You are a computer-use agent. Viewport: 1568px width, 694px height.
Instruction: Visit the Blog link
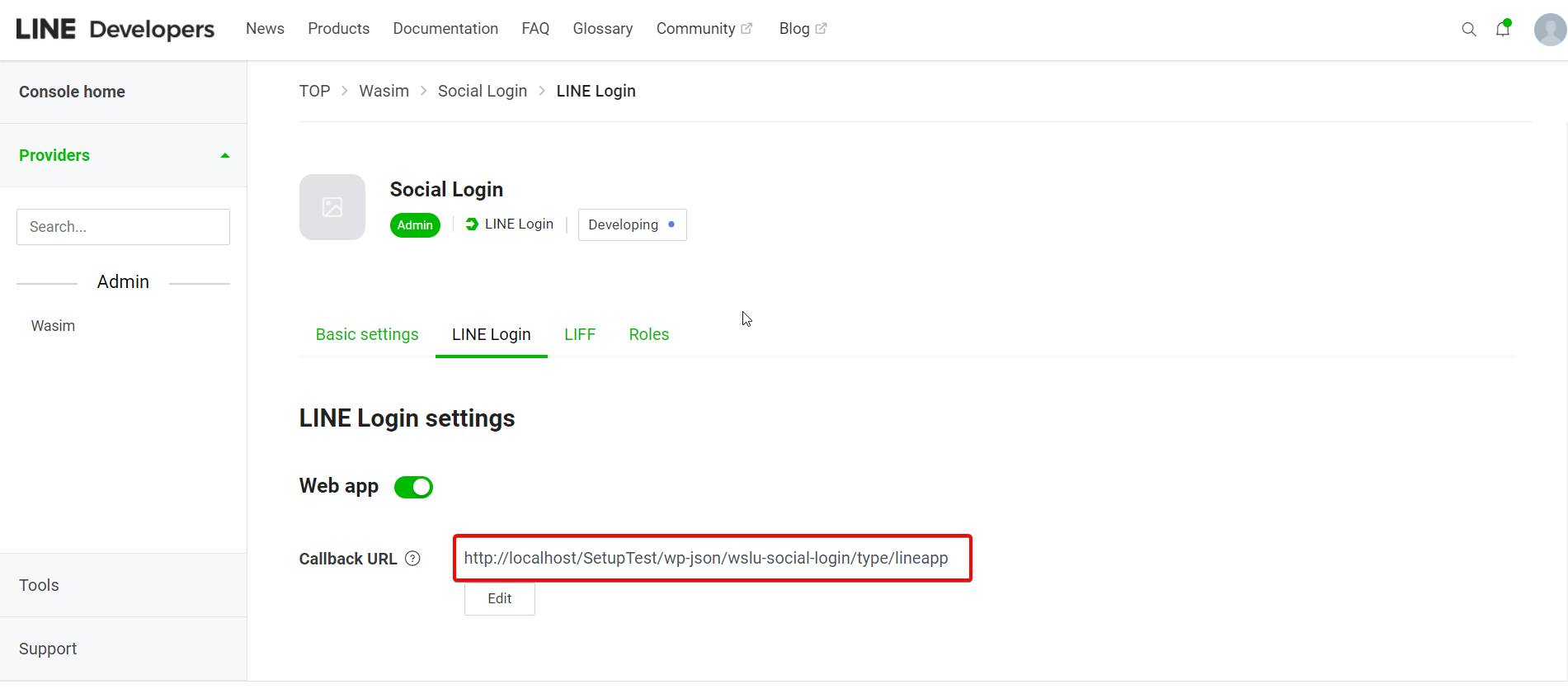coord(794,29)
